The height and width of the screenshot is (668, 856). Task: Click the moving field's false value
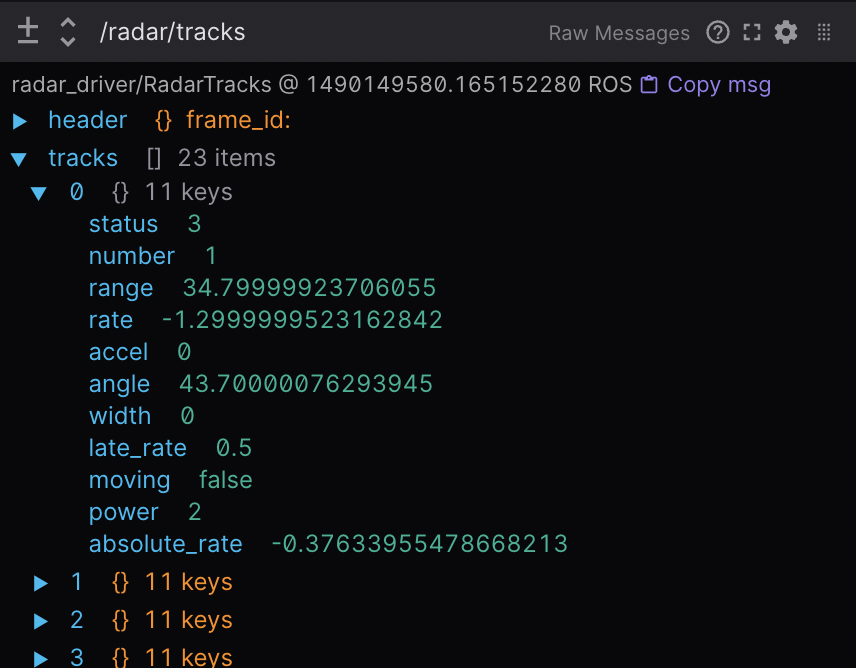click(x=225, y=480)
